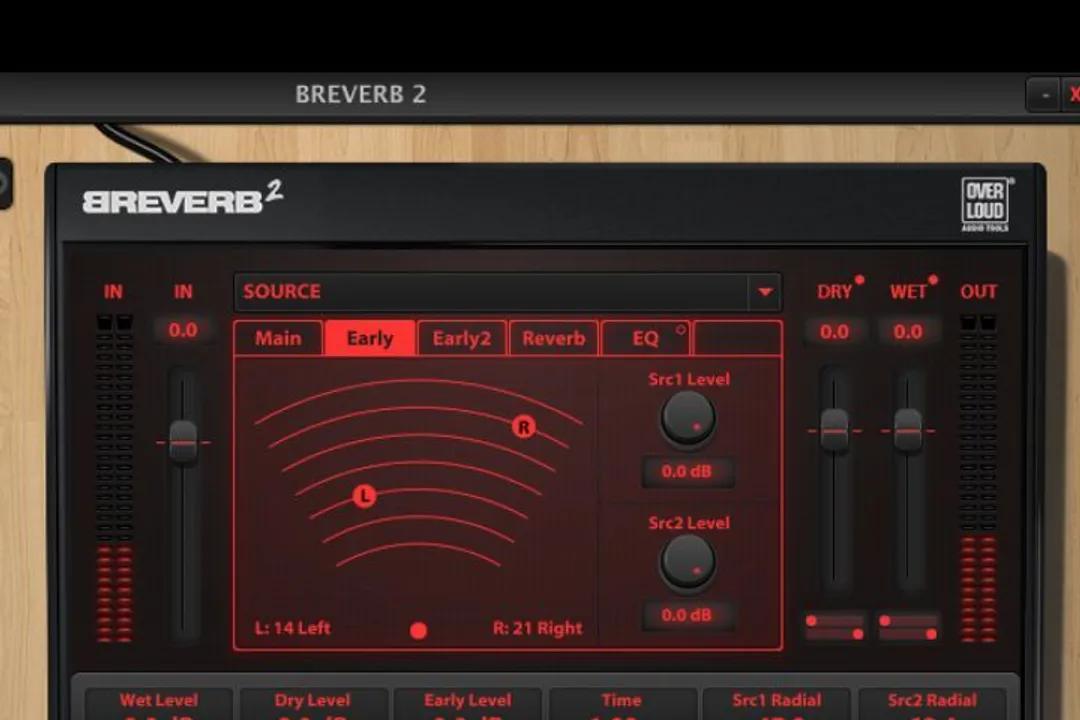Open the Src1 Radial parameter control
This screenshot has width=1080, height=720.
click(x=778, y=700)
